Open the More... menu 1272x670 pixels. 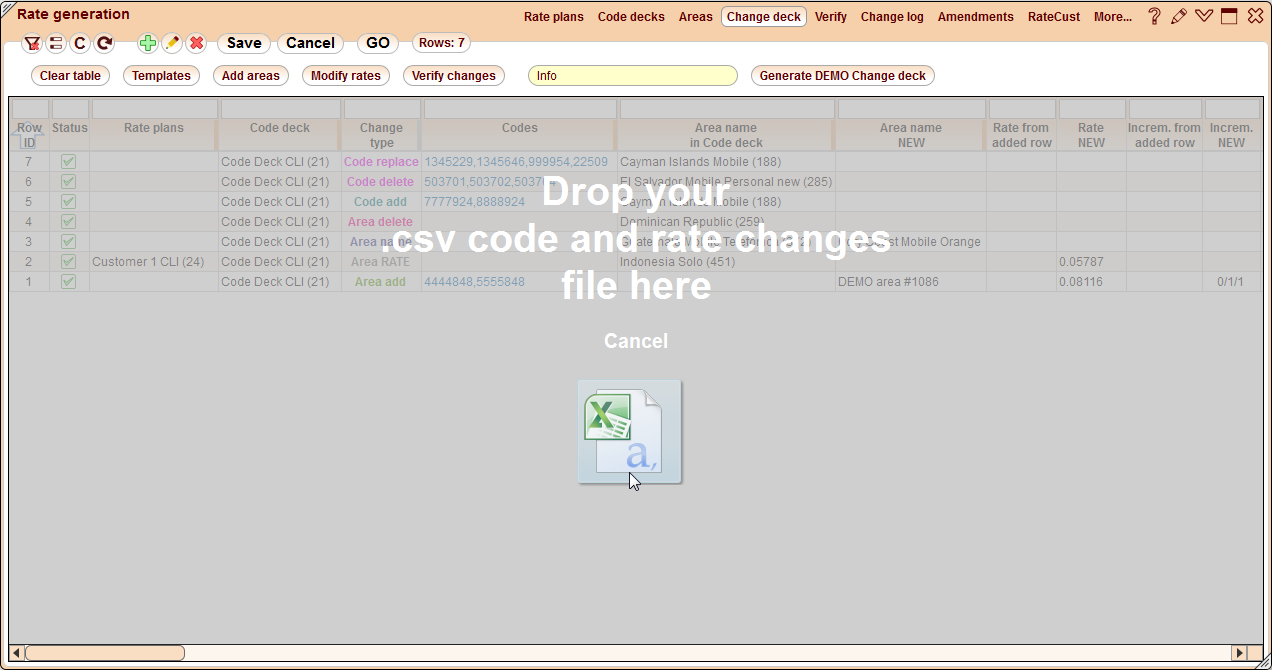pyautogui.click(x=1113, y=16)
